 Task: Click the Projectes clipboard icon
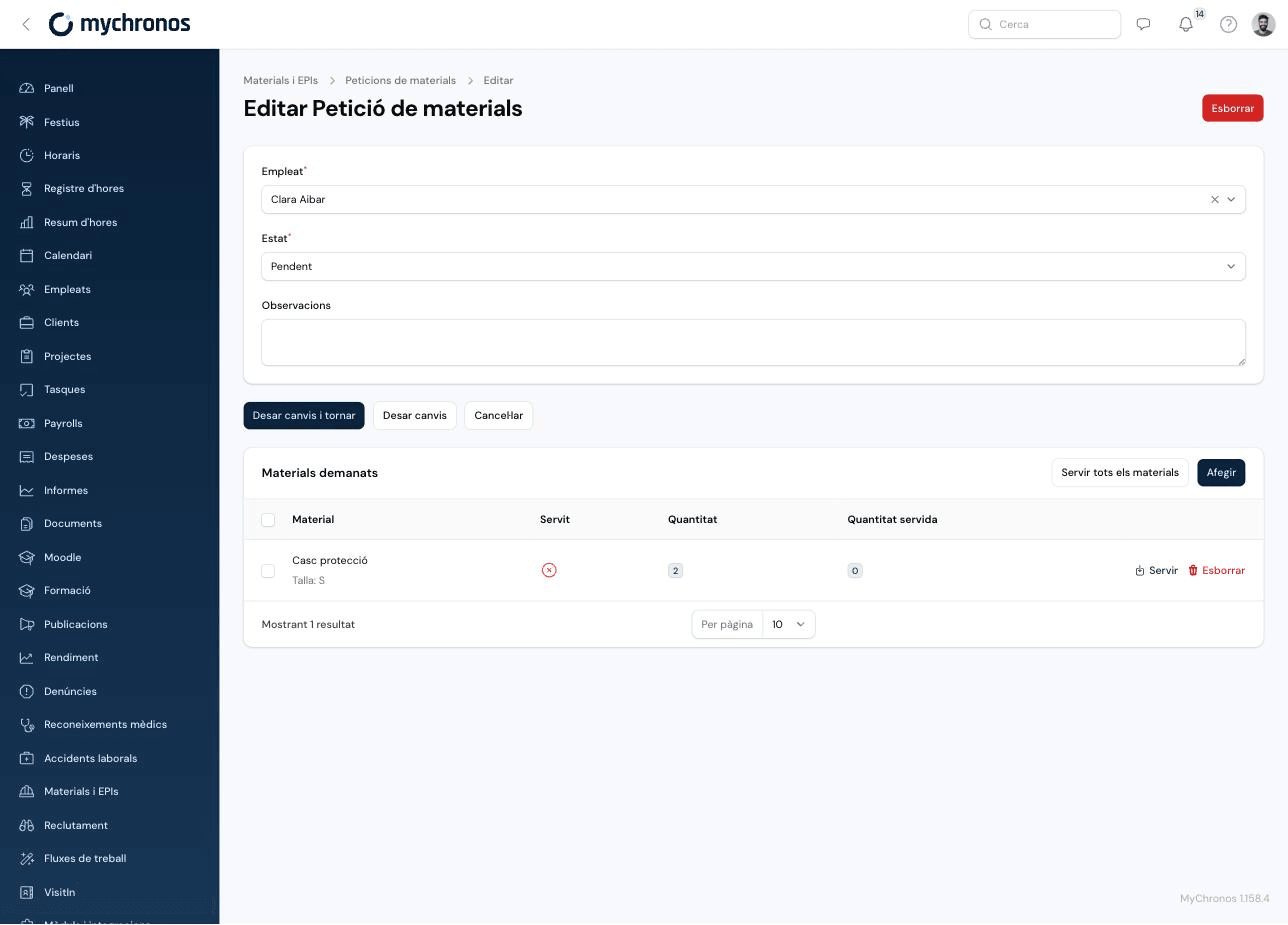(x=27, y=356)
